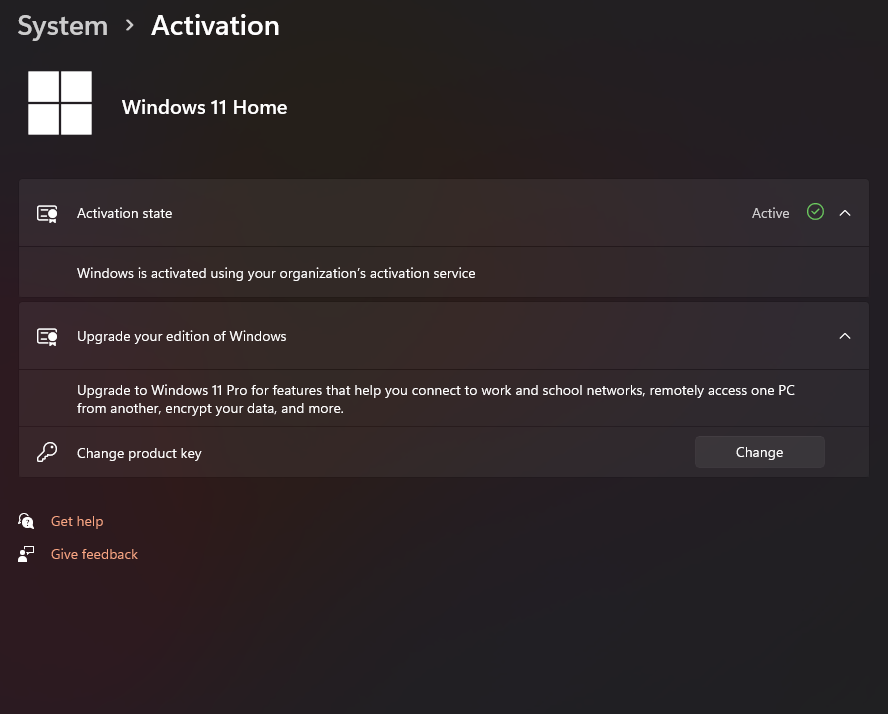Click the Change product key label
Screen dimensions: 888x714
click(x=139, y=454)
